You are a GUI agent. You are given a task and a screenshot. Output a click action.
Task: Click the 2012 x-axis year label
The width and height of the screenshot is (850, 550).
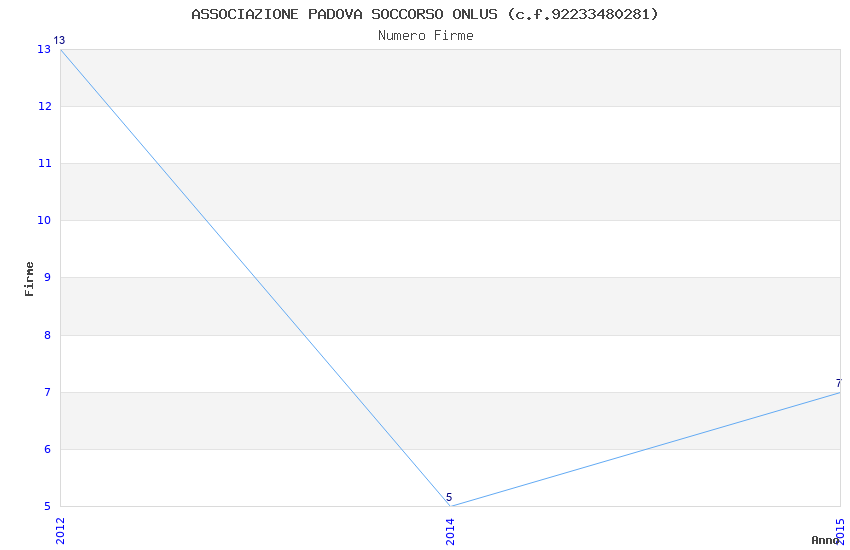60,531
